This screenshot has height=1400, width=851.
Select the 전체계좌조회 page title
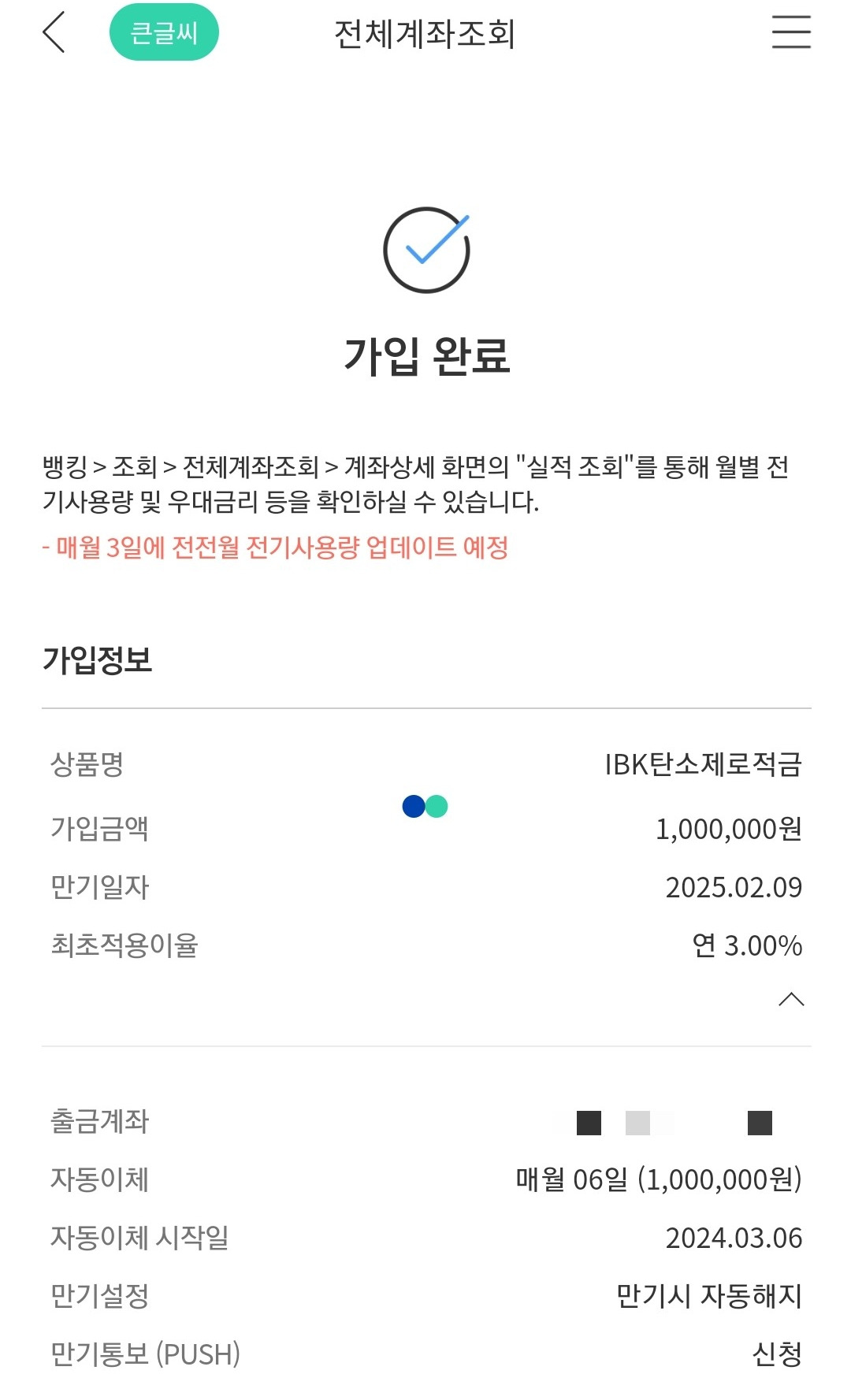tap(425, 34)
